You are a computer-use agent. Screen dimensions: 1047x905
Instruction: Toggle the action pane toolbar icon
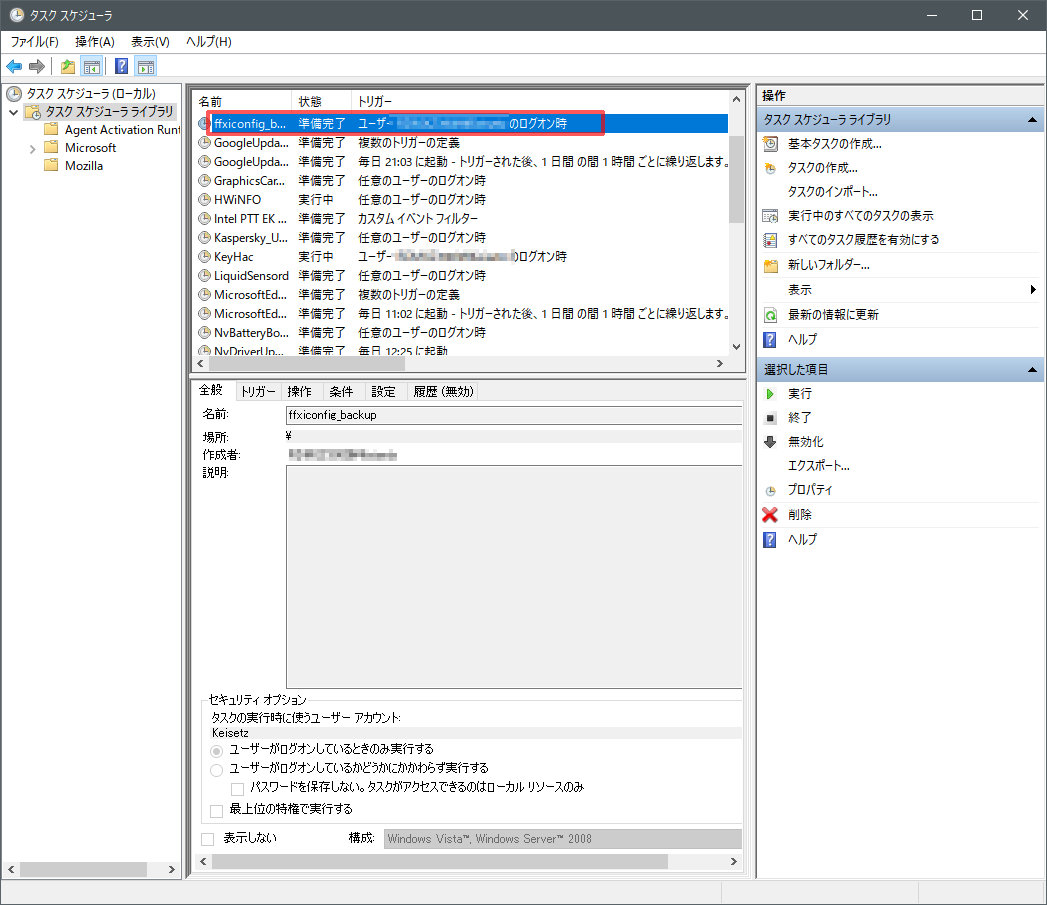pyautogui.click(x=146, y=66)
